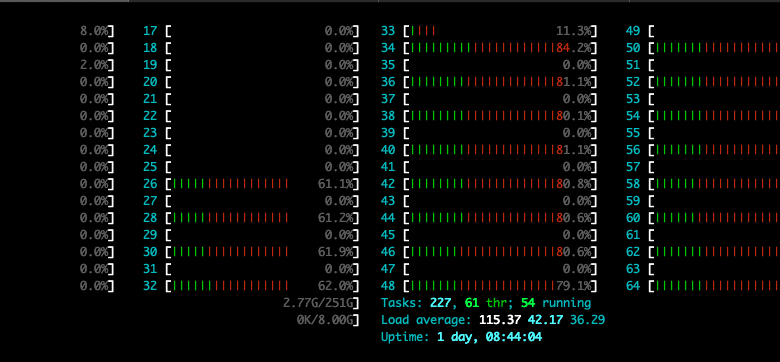The image size is (780, 362).
Task: Click the 11.3% value for CPU 33
Action: [574, 31]
